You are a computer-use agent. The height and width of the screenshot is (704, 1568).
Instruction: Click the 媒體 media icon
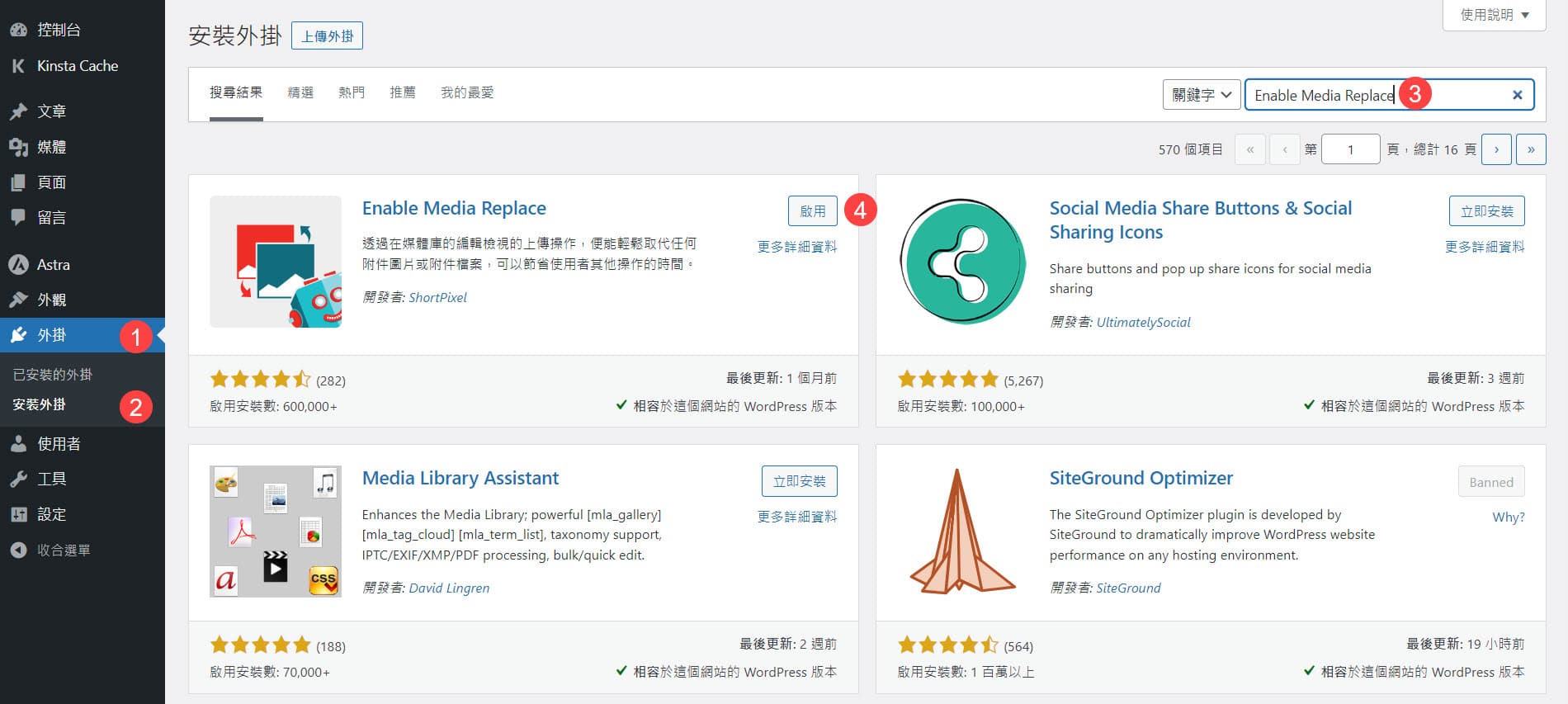[x=18, y=147]
